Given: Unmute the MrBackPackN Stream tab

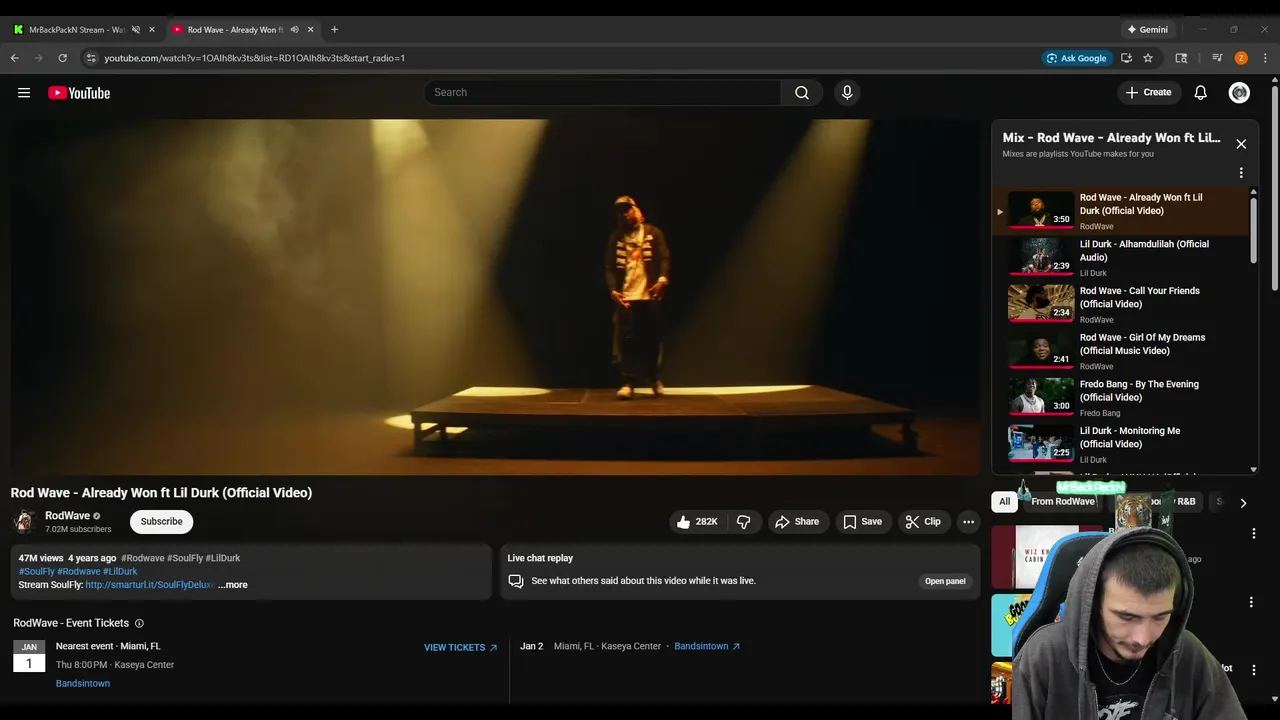Looking at the screenshot, I should [x=136, y=30].
